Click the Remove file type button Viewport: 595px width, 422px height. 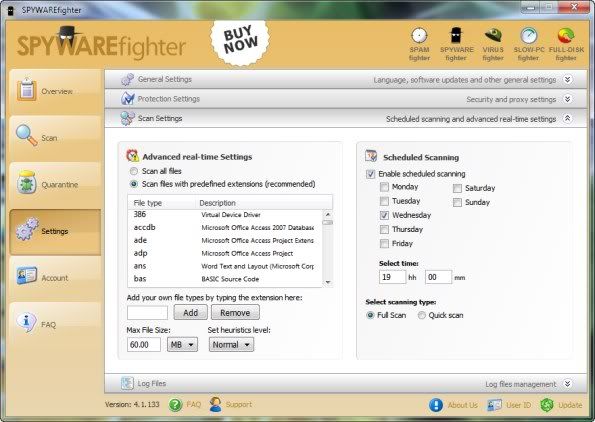pos(235,313)
